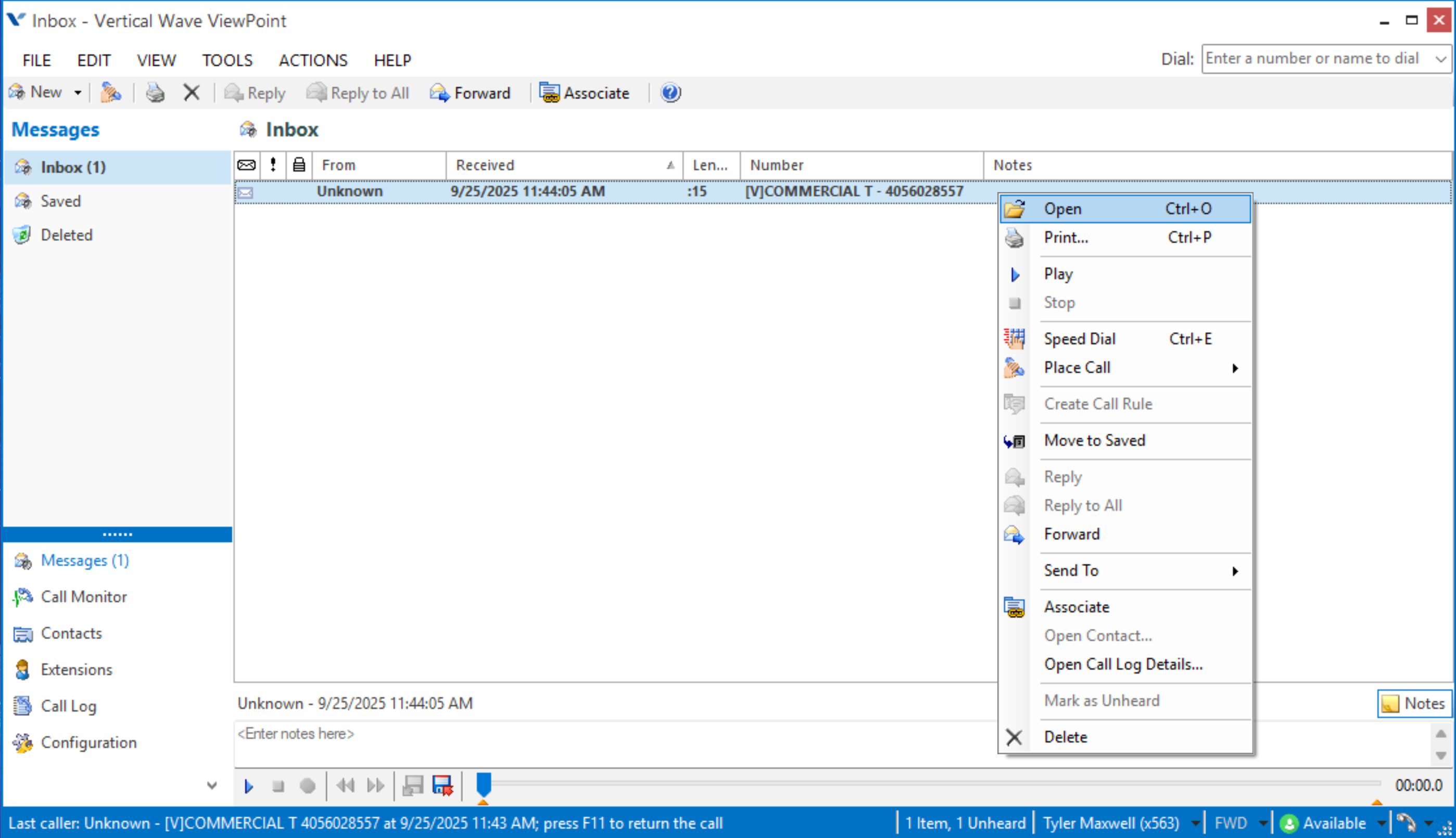Viewport: 1456px width, 838px height.
Task: Click the blue playback position slider handle
Action: (484, 784)
